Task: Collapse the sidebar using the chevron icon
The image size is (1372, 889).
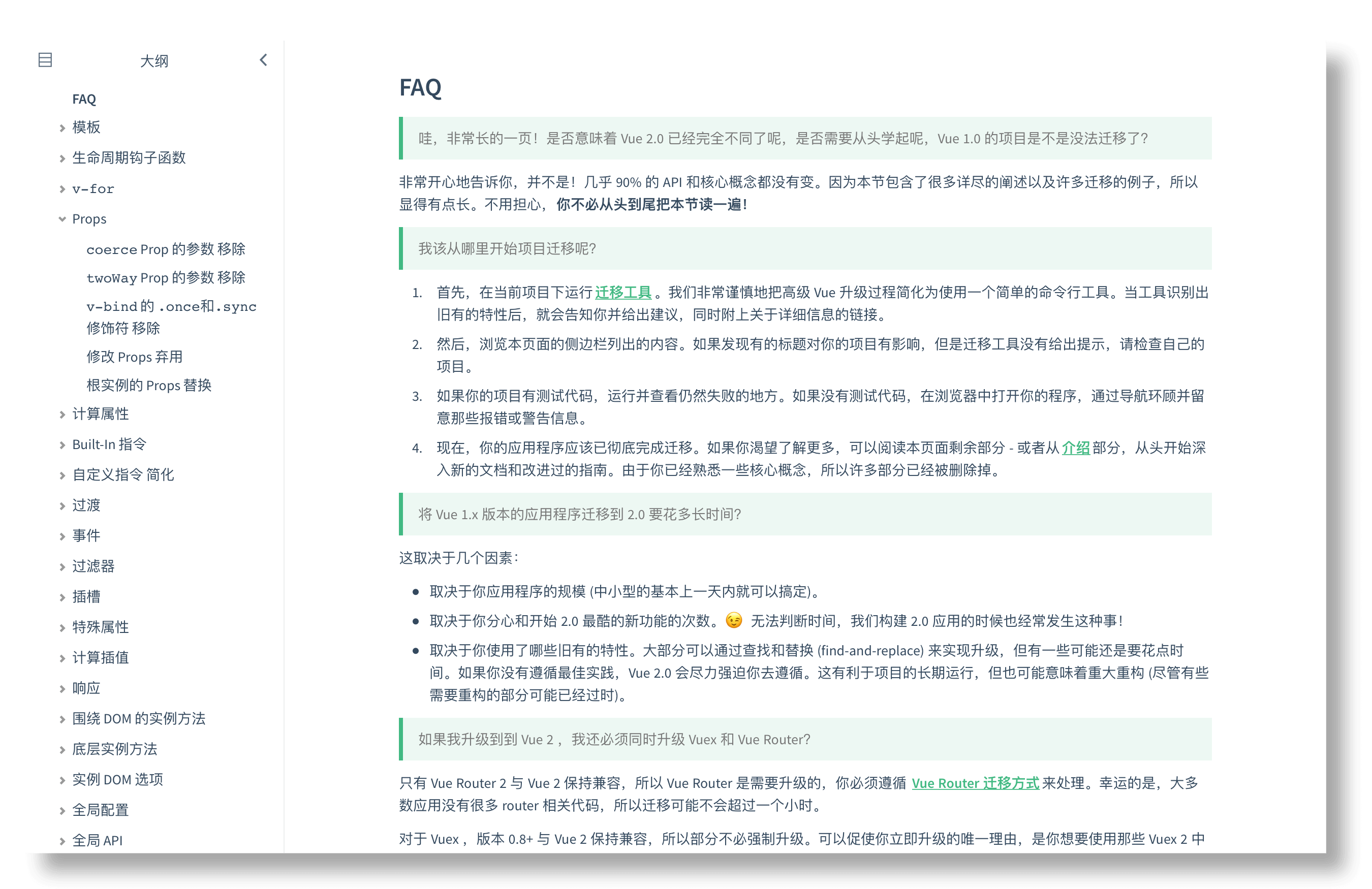Action: pos(263,59)
